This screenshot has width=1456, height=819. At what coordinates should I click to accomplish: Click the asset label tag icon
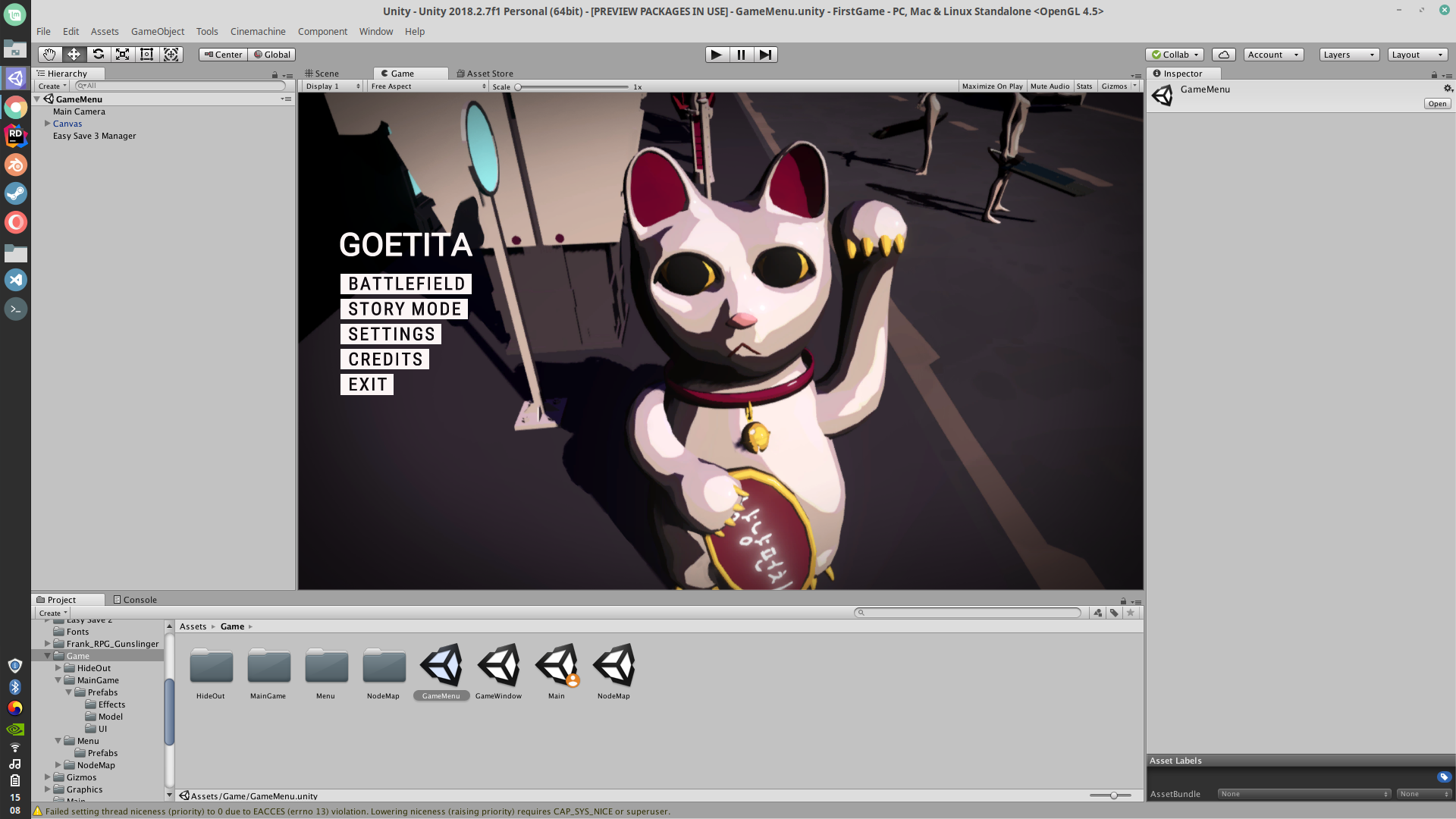point(1444,777)
